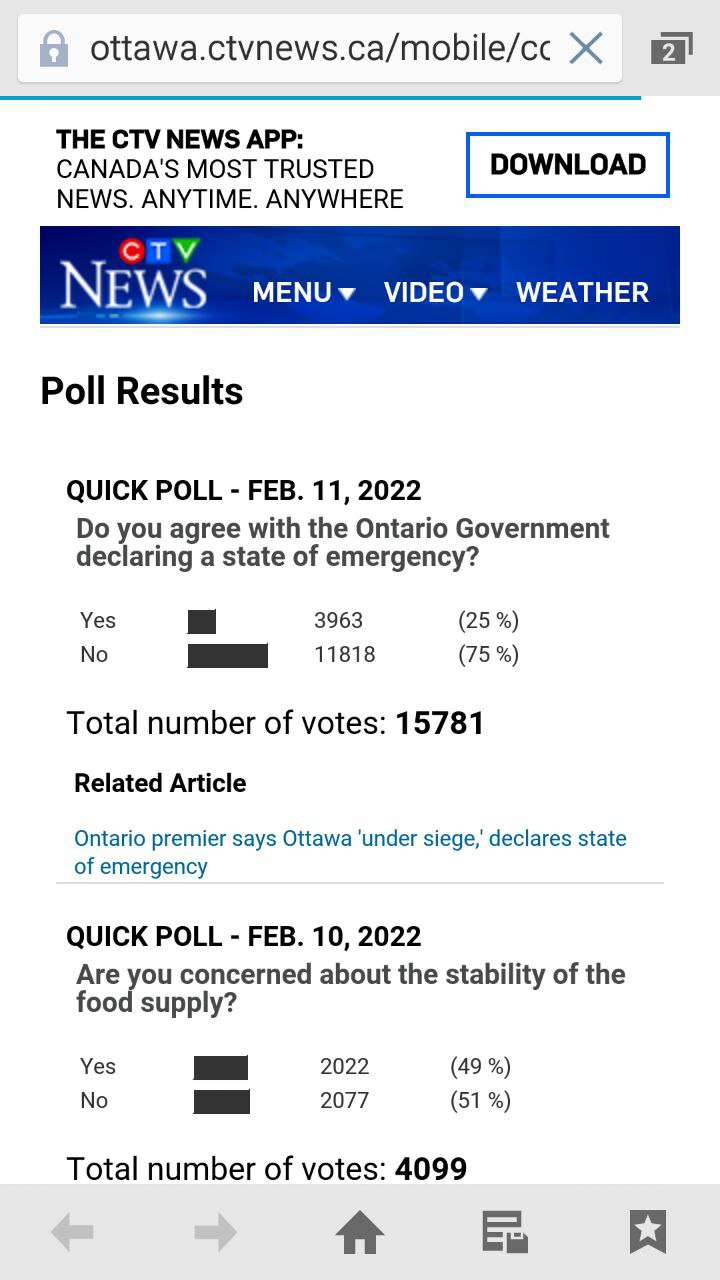Clear the URL with the X icon

coord(586,48)
